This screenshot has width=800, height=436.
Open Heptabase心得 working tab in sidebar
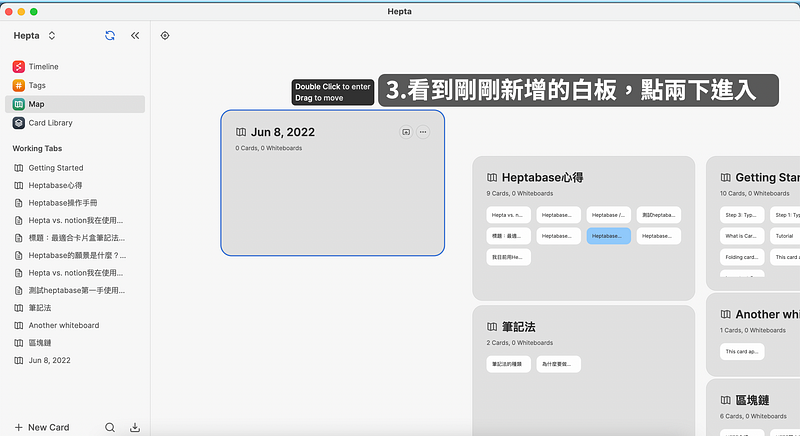click(x=75, y=185)
